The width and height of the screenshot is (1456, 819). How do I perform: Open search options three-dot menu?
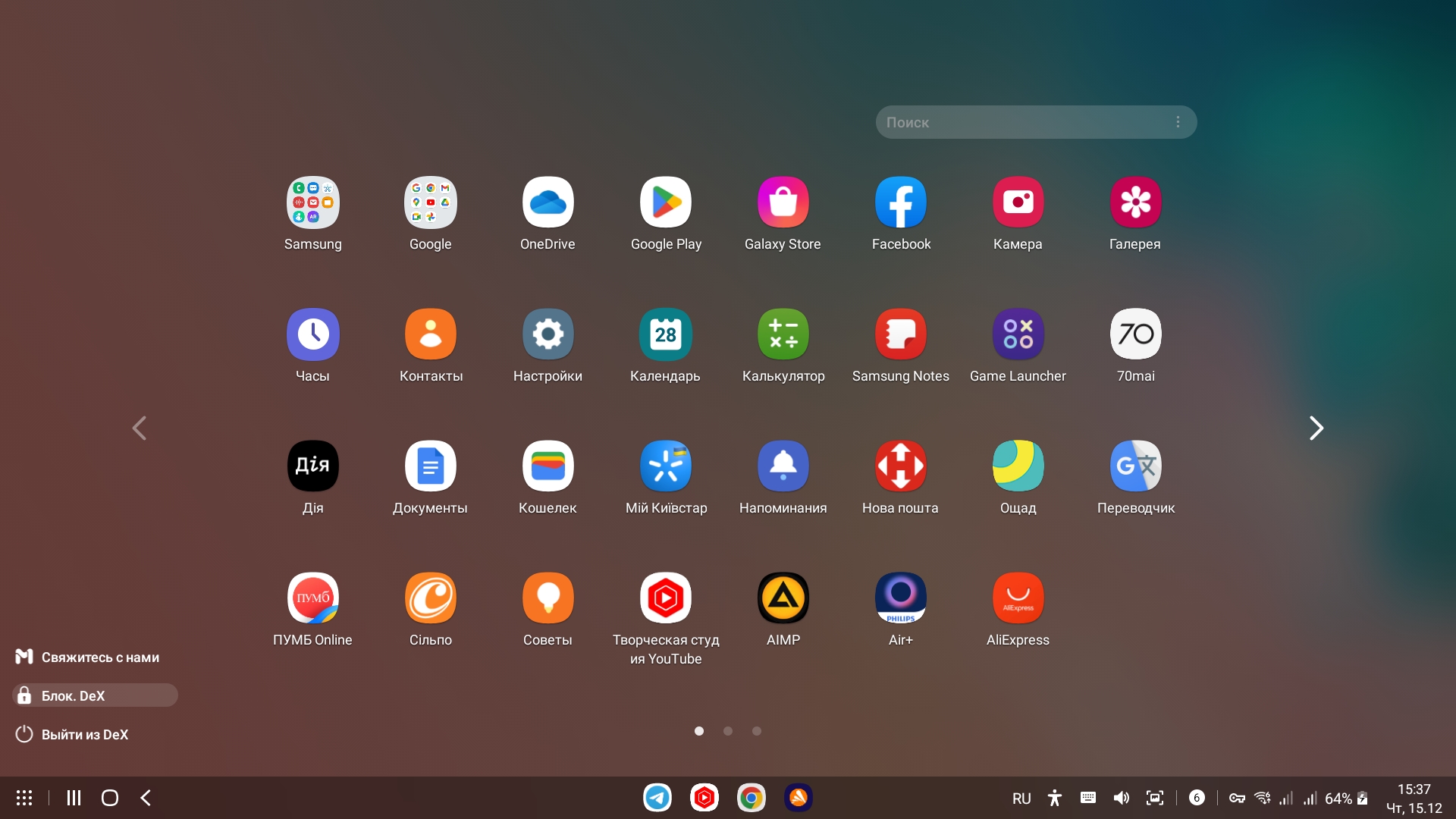(1178, 122)
